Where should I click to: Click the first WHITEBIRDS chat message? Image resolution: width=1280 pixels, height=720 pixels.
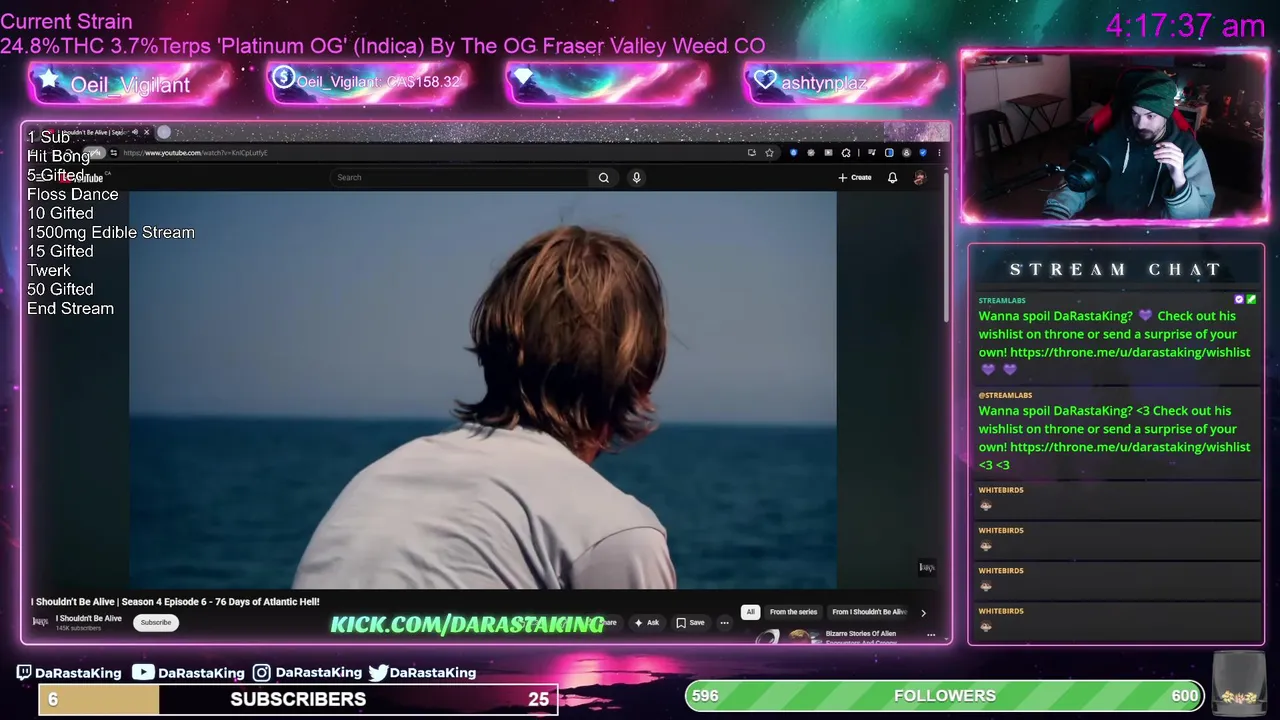(x=1117, y=498)
